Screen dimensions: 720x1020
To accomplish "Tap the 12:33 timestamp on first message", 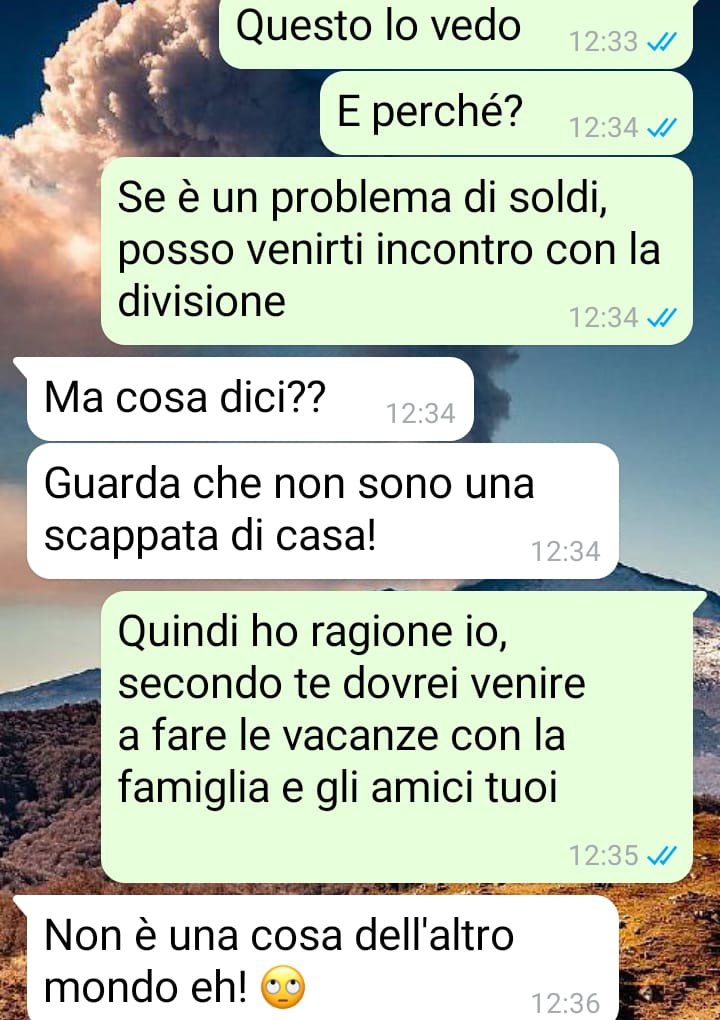I will click(604, 42).
